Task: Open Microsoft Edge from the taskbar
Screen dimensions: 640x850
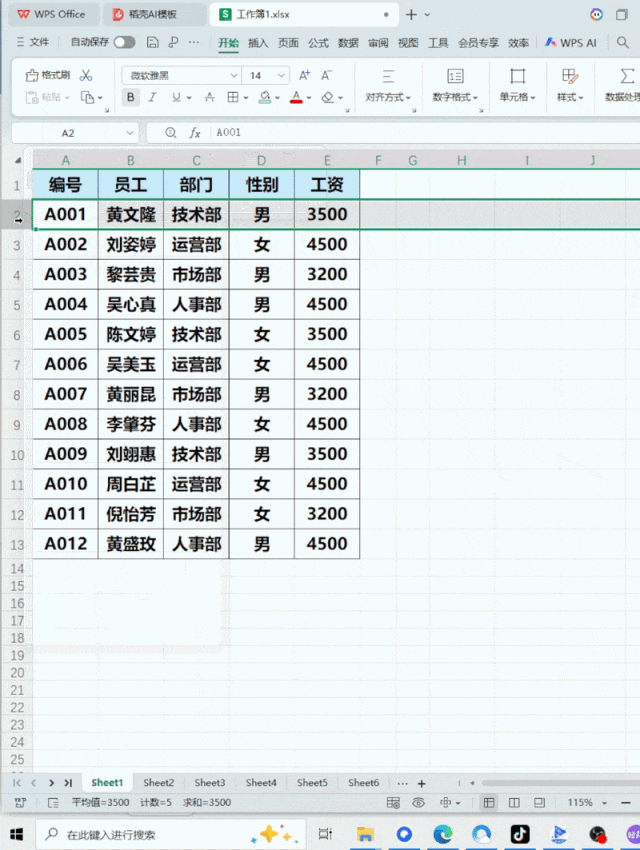Action: point(443,834)
